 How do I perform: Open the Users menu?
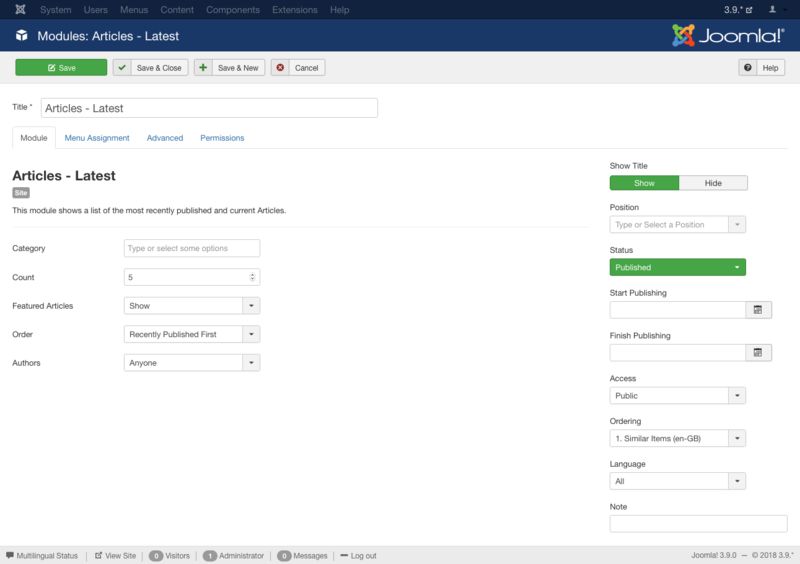pos(95,10)
